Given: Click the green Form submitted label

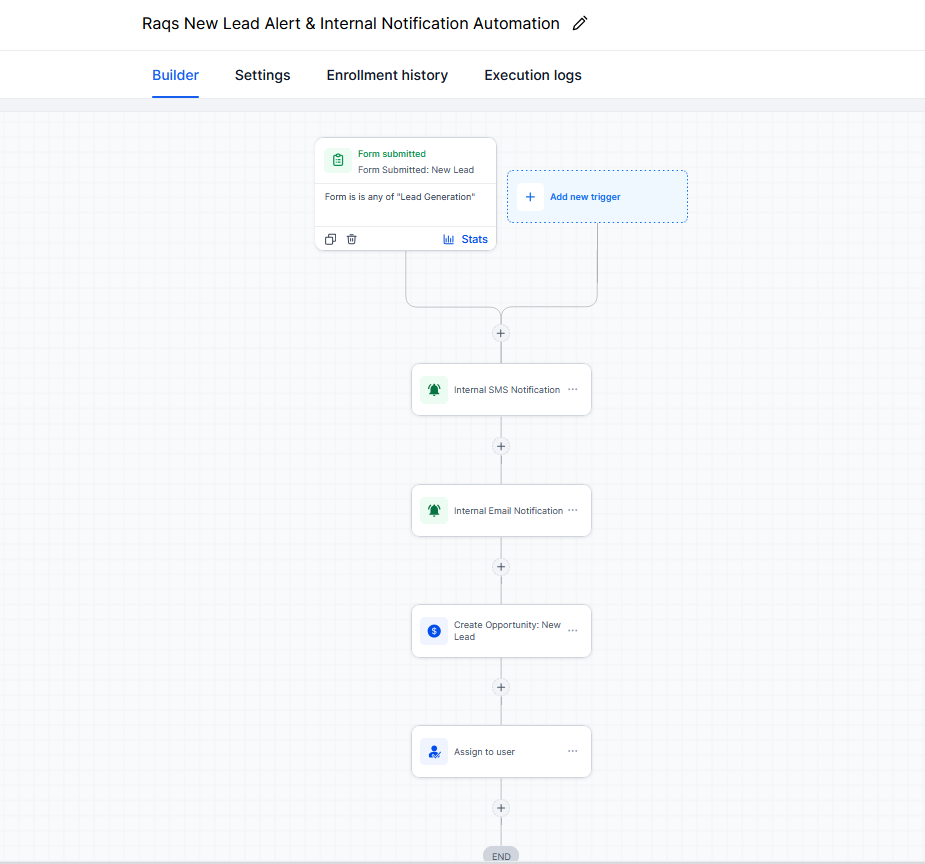Looking at the screenshot, I should coord(392,154).
